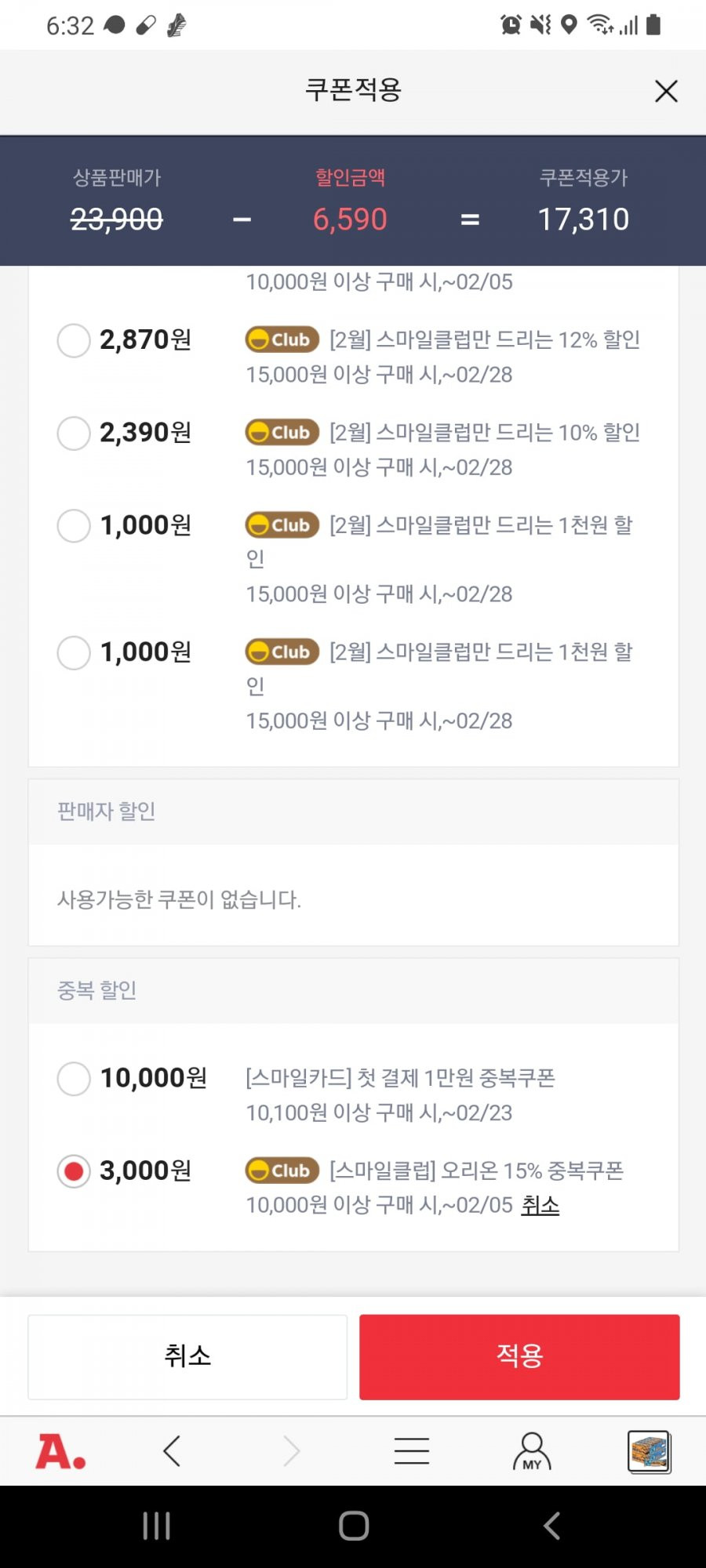Select the 2,390원 10% discount coupon
The image size is (706, 1568).
pyautogui.click(x=74, y=433)
